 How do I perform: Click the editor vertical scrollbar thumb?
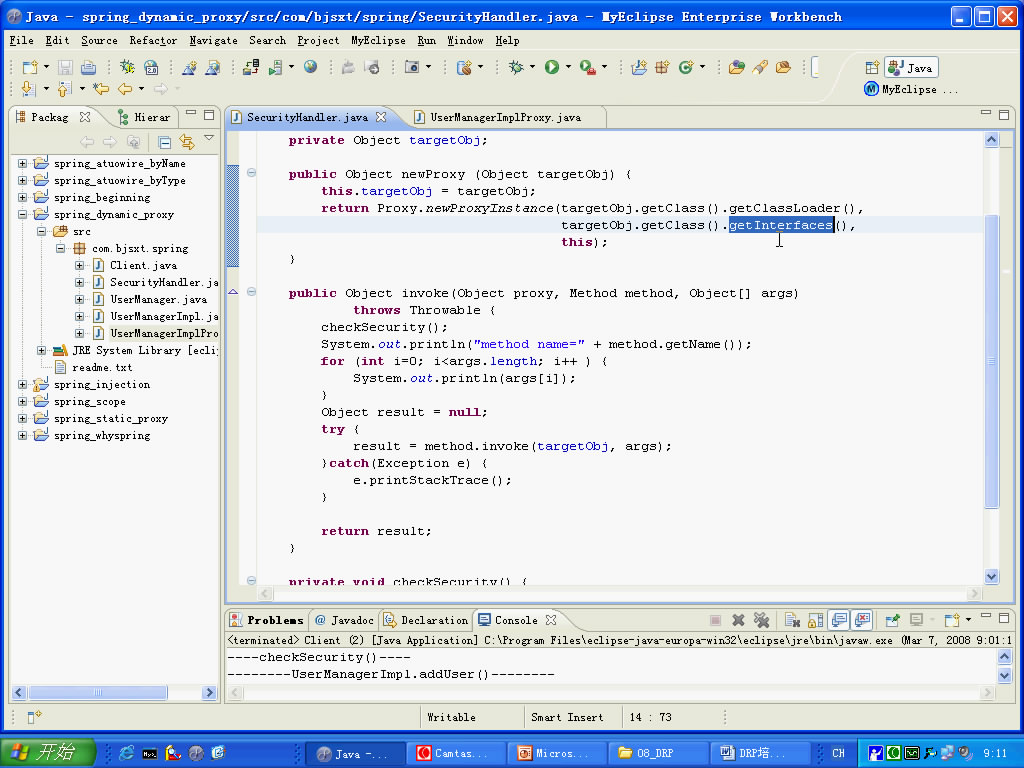coord(992,360)
